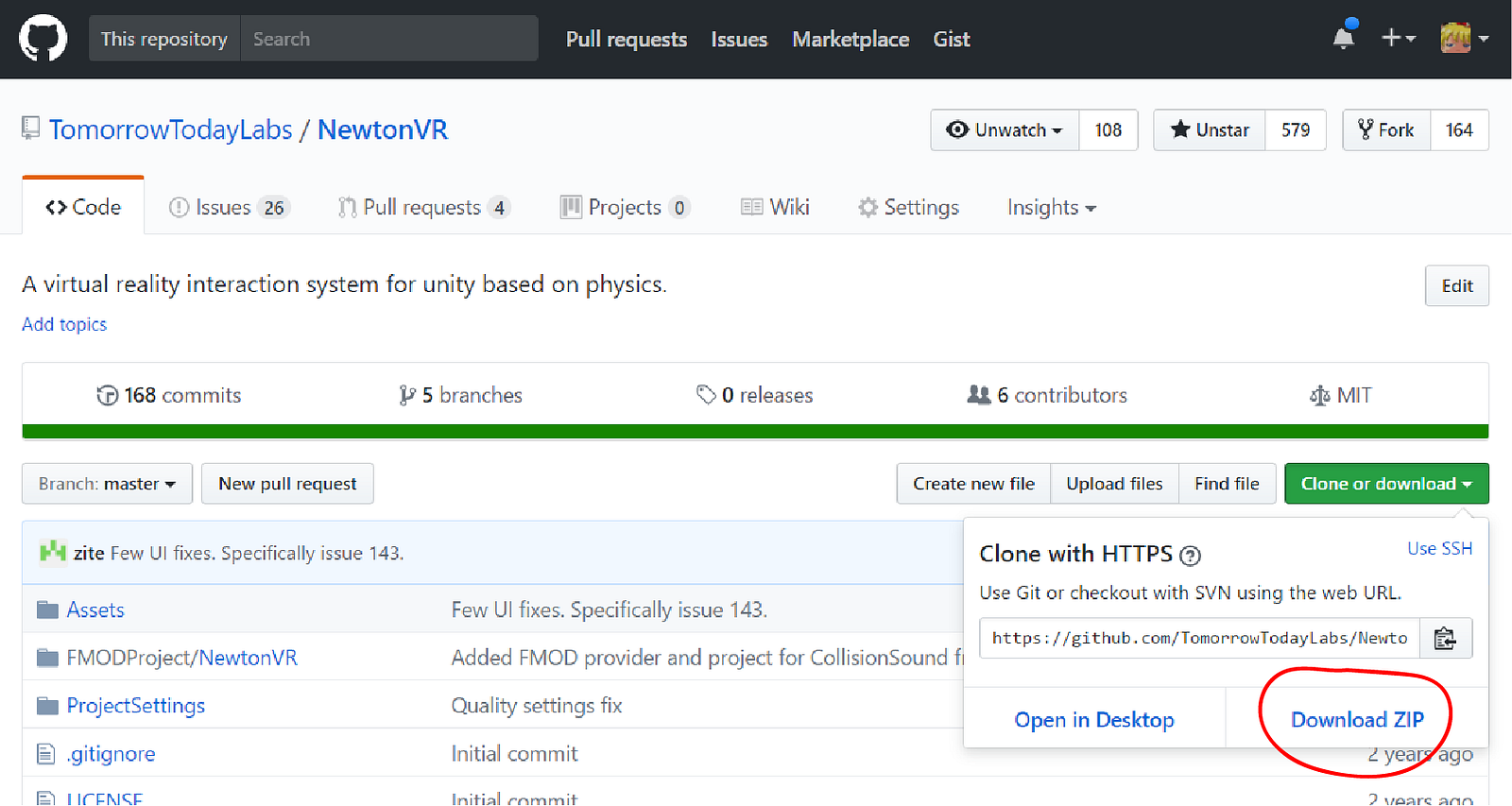Screen dimensions: 1512x806
Task: Click Upload files button
Action: pos(1114,484)
